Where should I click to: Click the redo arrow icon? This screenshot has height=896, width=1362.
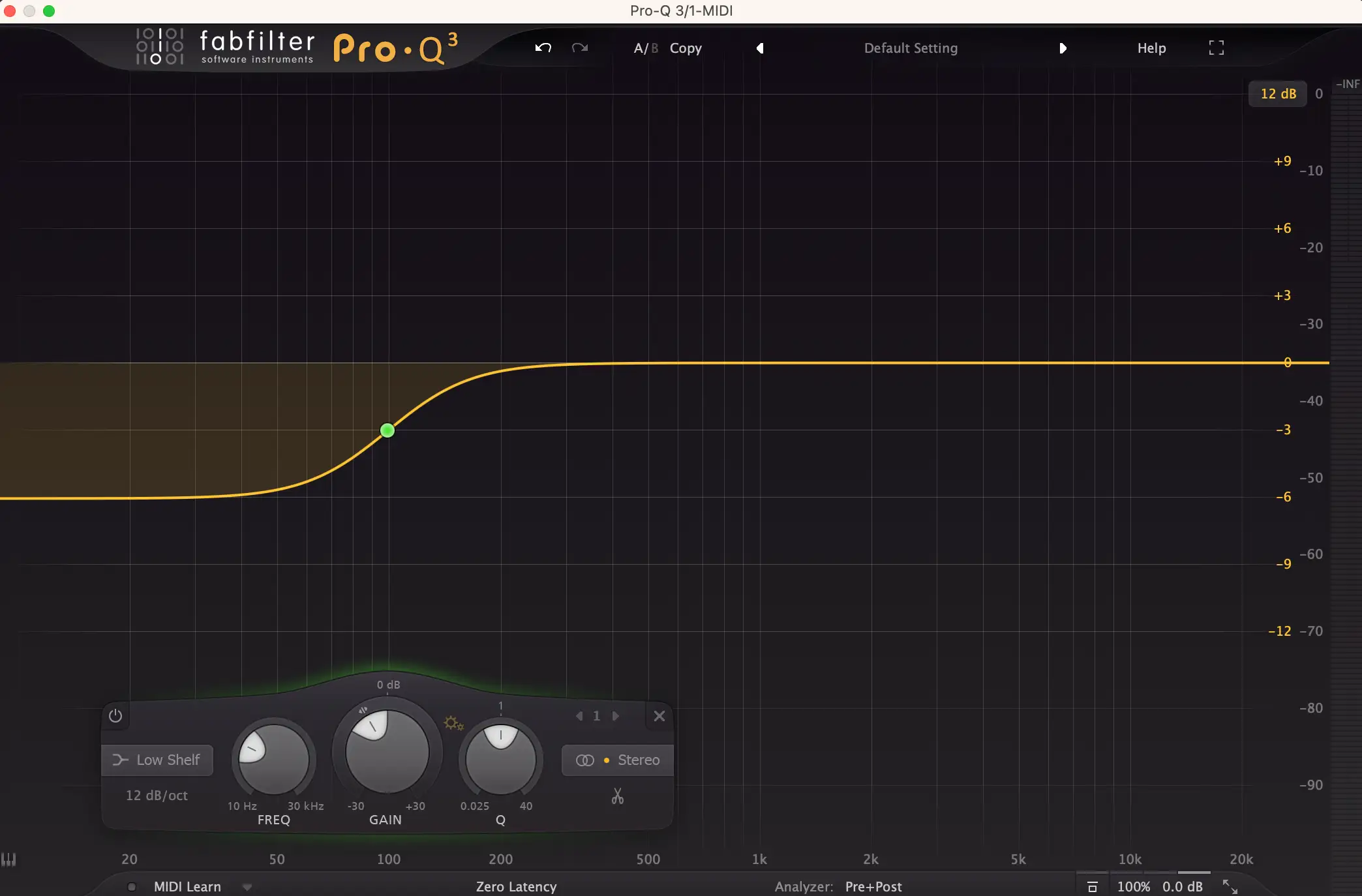[579, 48]
